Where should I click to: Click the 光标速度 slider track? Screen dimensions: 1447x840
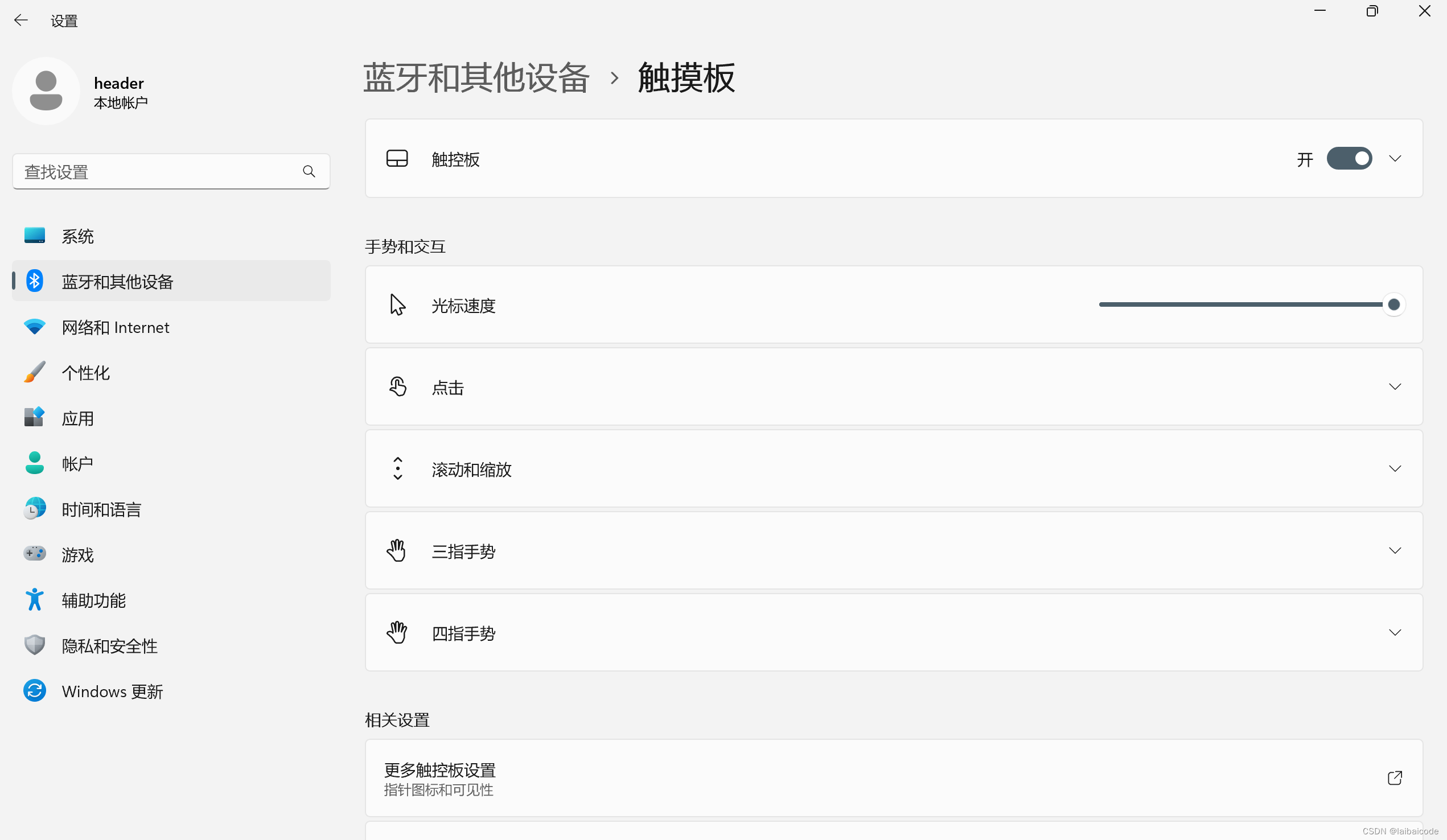coord(1240,304)
